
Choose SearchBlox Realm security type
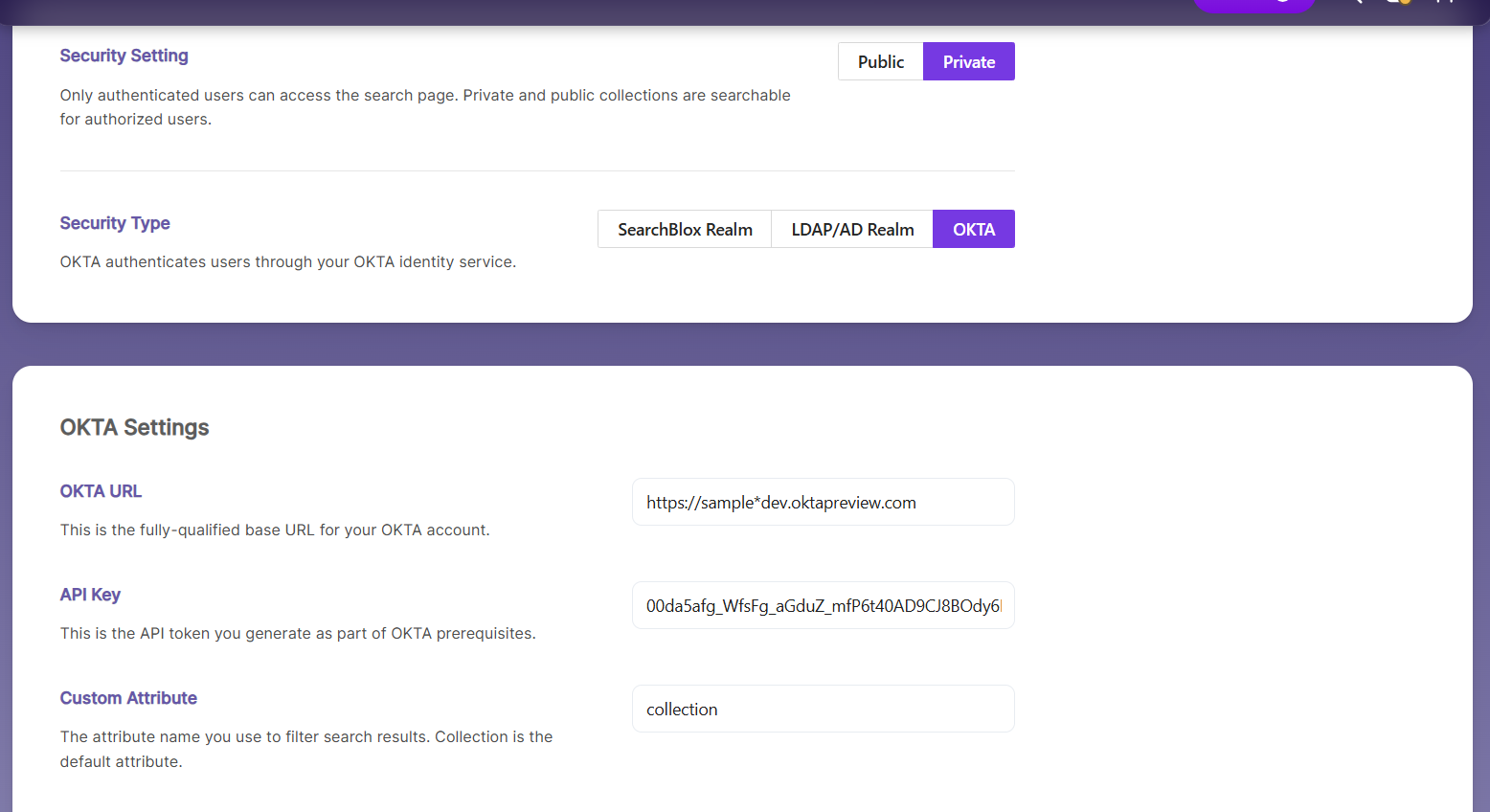[685, 229]
